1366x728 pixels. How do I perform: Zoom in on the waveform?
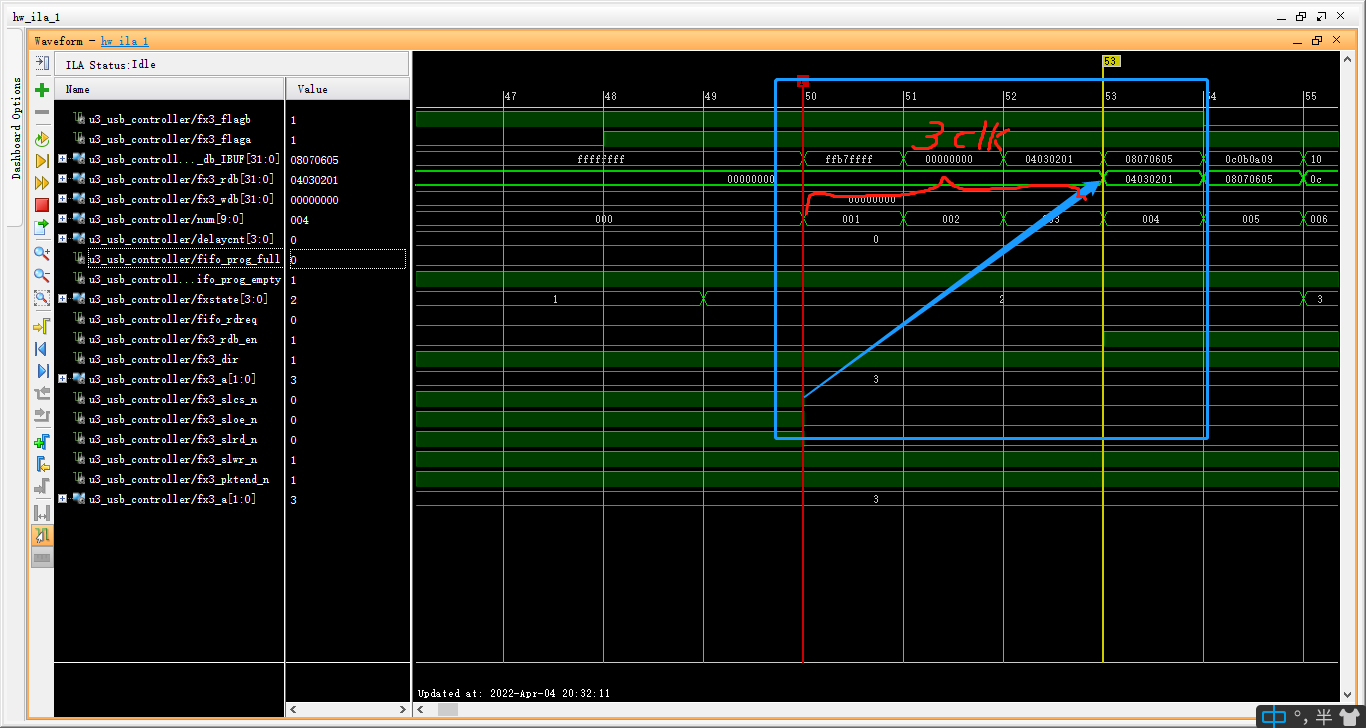(x=41, y=253)
